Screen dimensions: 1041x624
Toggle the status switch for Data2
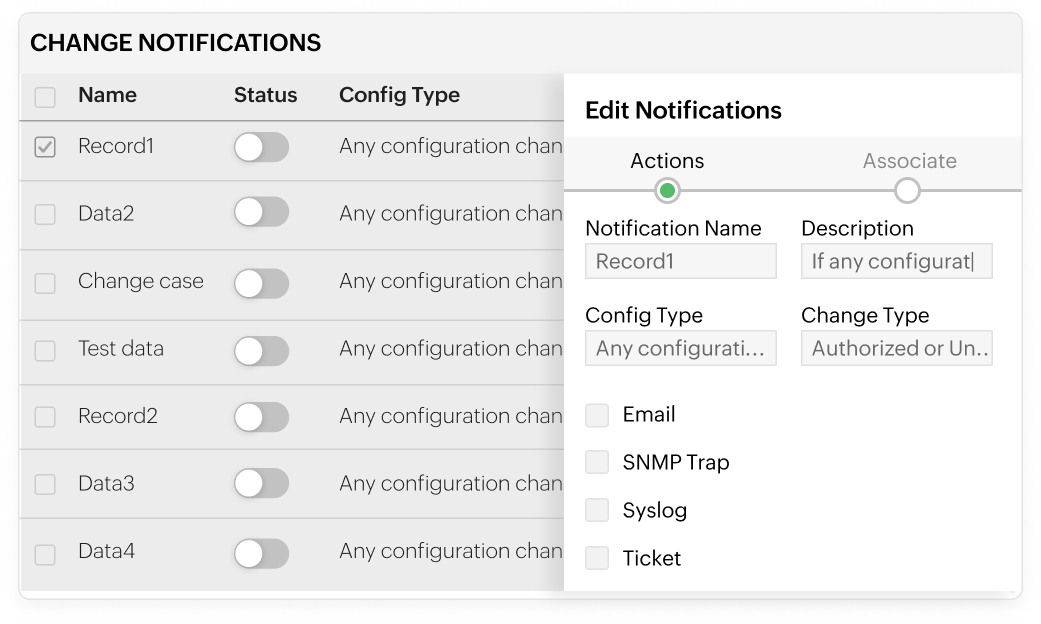pyautogui.click(x=261, y=214)
